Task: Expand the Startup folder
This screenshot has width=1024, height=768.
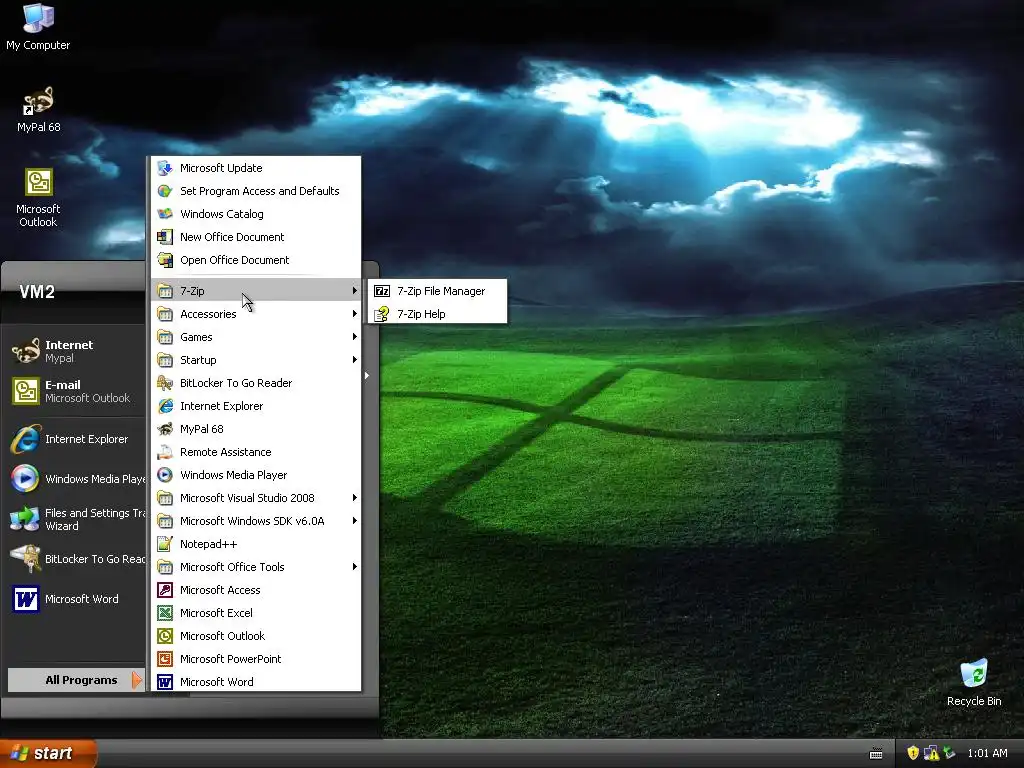Action: coord(256,360)
